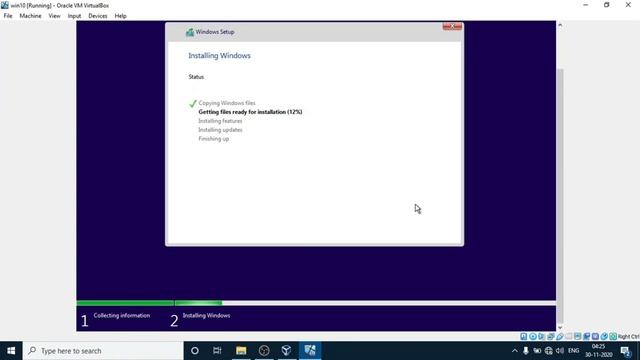
Task: Click the recording status icon in VirtualBox
Action: tap(586, 336)
